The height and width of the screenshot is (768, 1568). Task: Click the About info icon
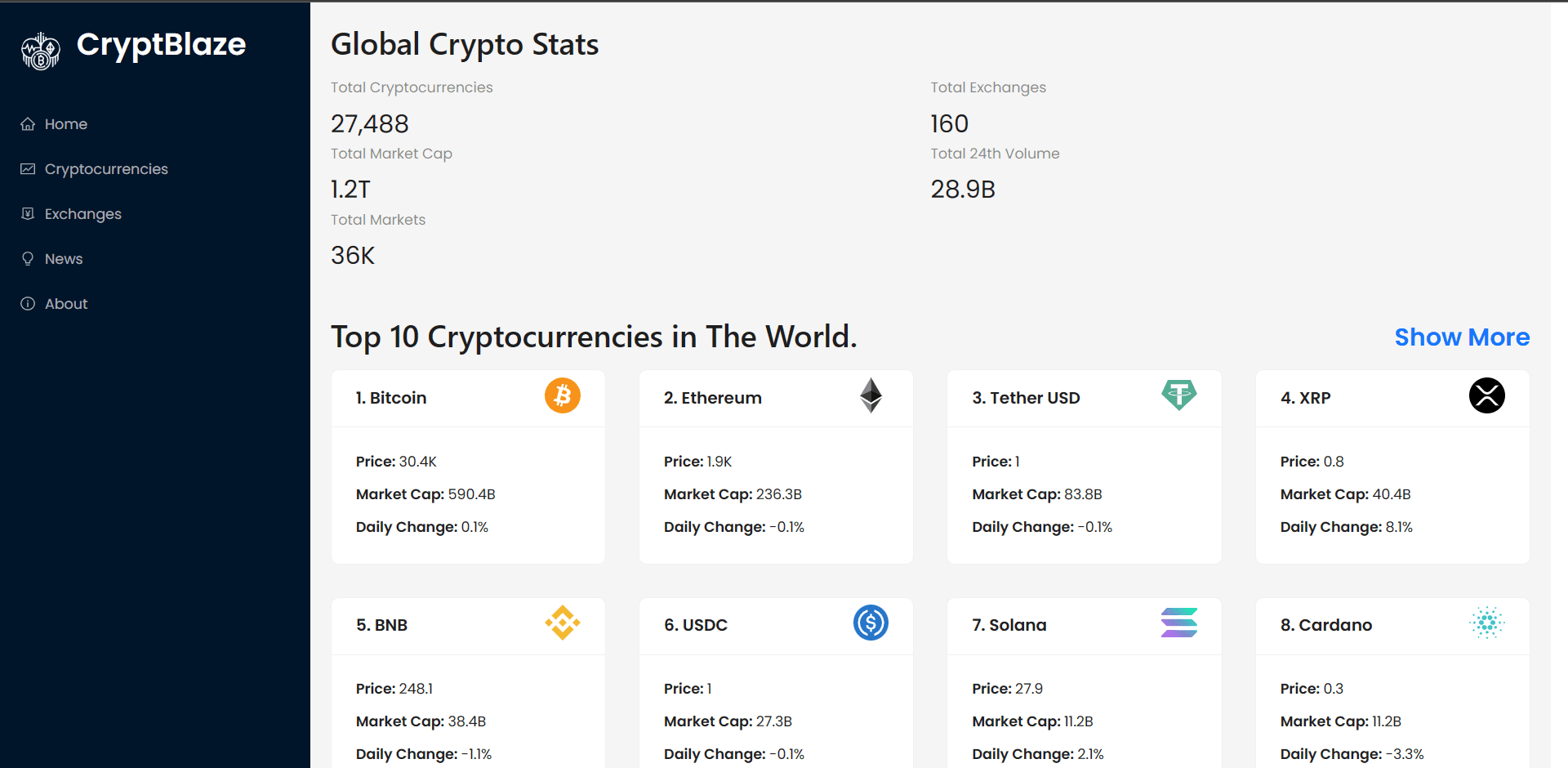(28, 303)
